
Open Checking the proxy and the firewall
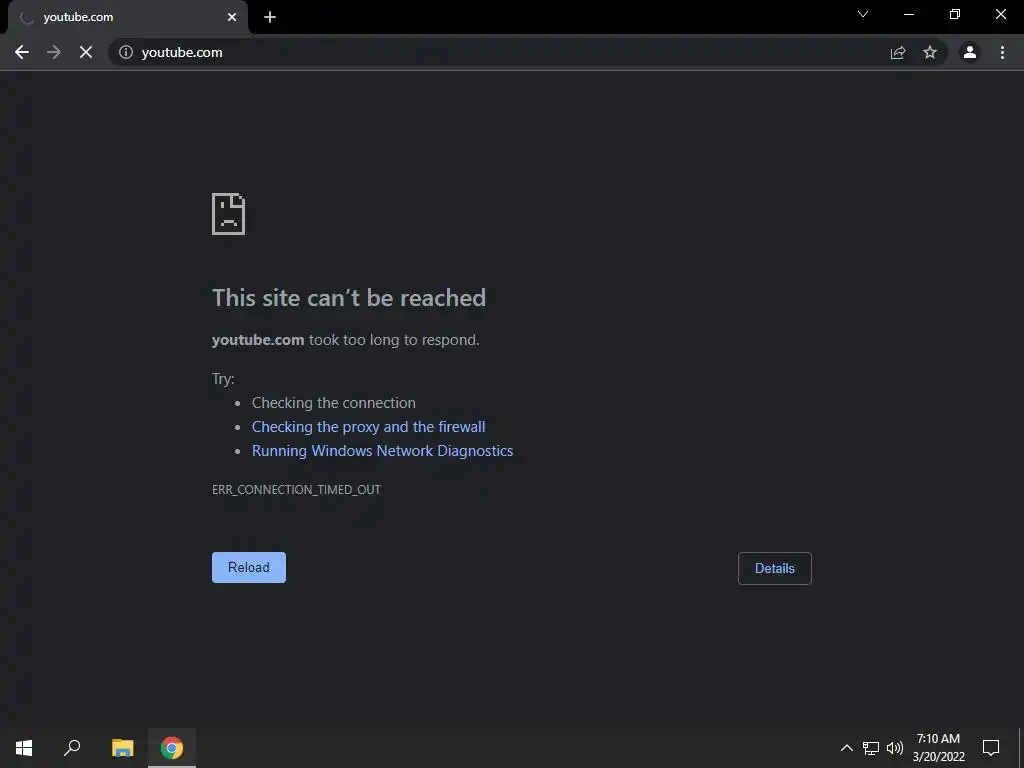pos(369,427)
